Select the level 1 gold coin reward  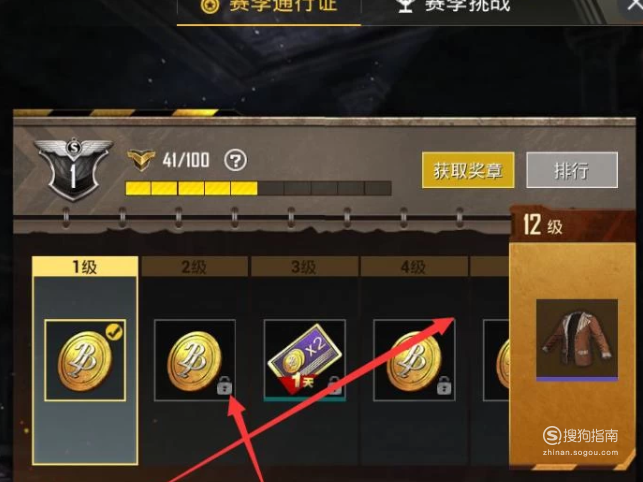[85, 360]
